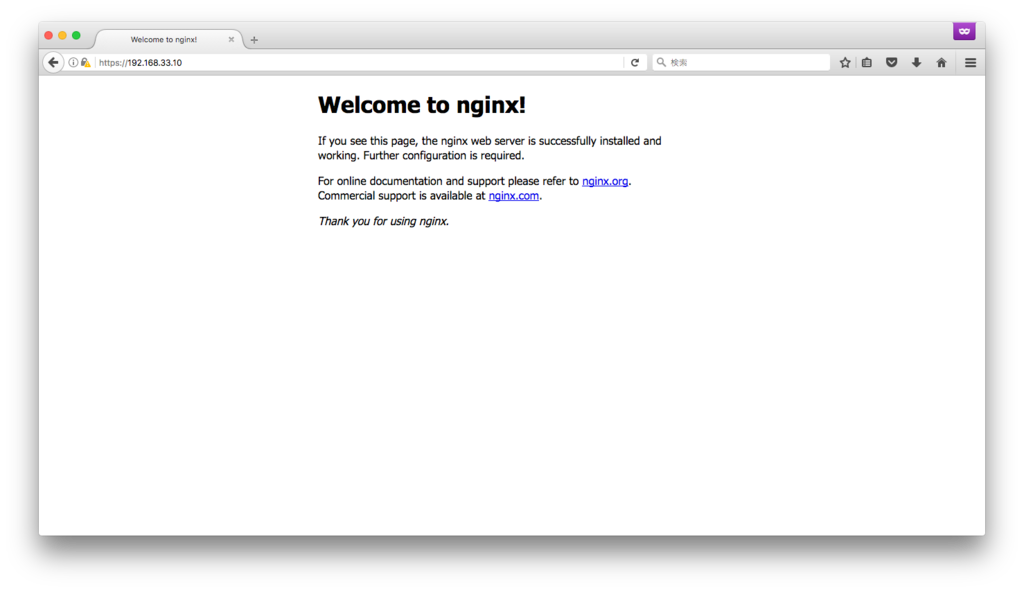Show site information via the info icon
Viewport: 1024px width, 591px height.
(73, 63)
